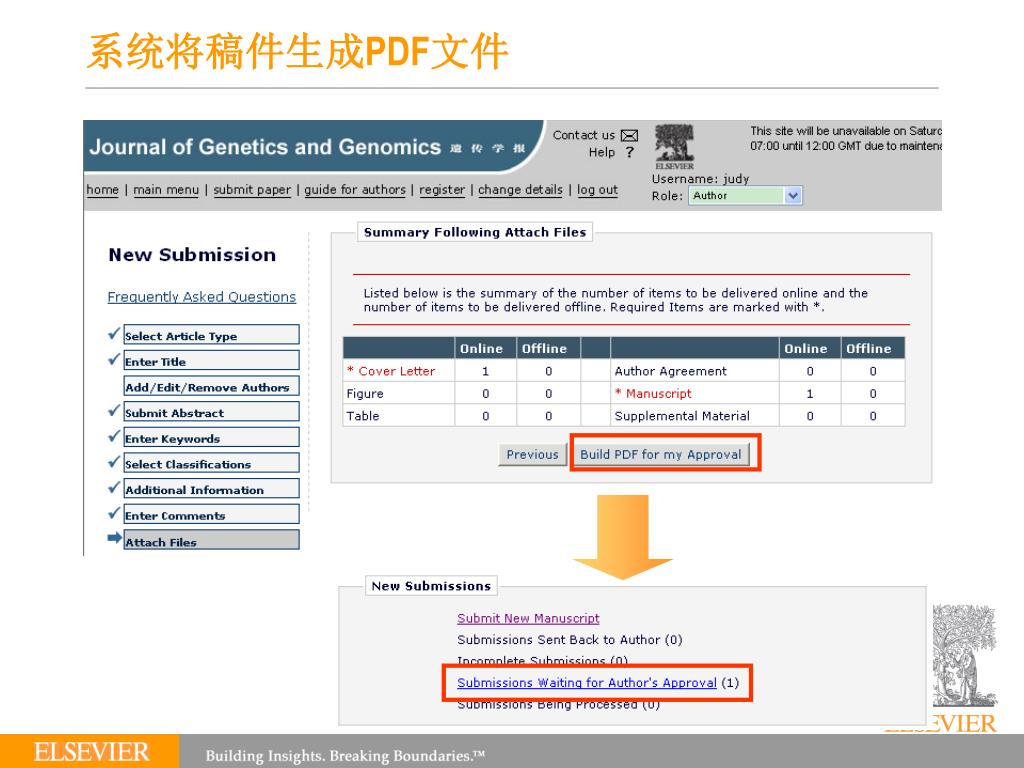Open the change details link
1024x768 pixels.
pyautogui.click(x=520, y=190)
